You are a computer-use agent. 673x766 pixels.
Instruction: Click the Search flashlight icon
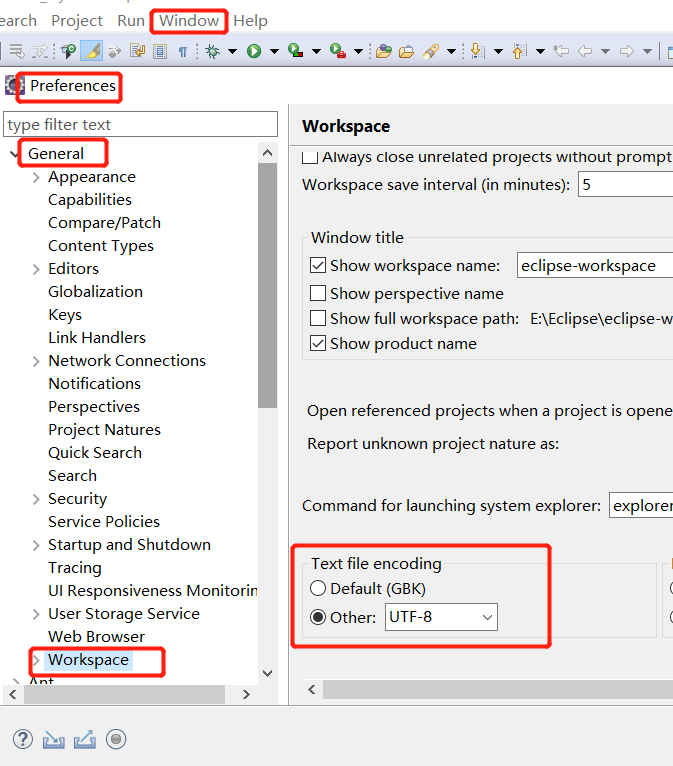(x=431, y=51)
